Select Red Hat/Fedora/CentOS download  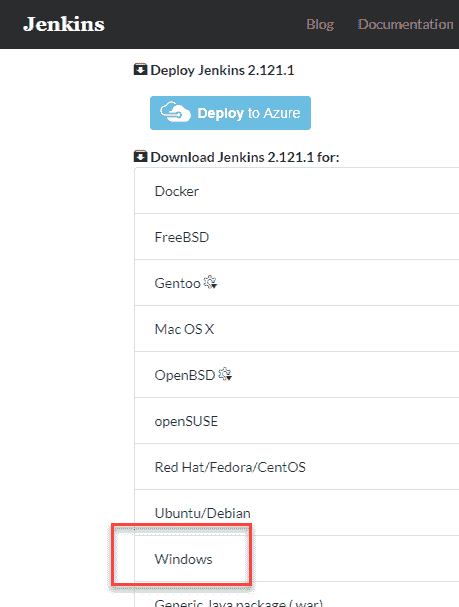point(297,467)
